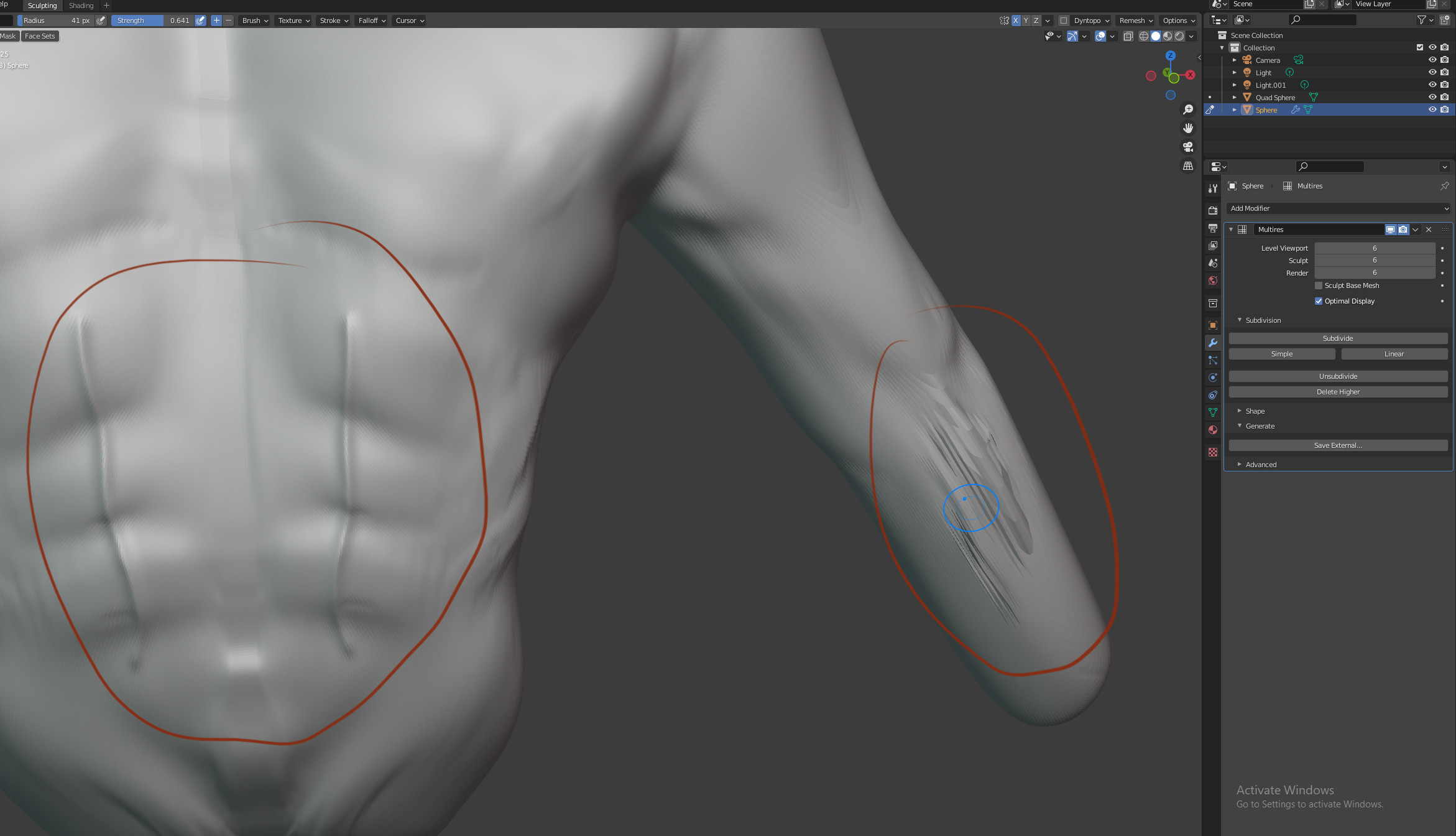
Task: Toggle the camera view icon in viewport
Action: (1188, 147)
